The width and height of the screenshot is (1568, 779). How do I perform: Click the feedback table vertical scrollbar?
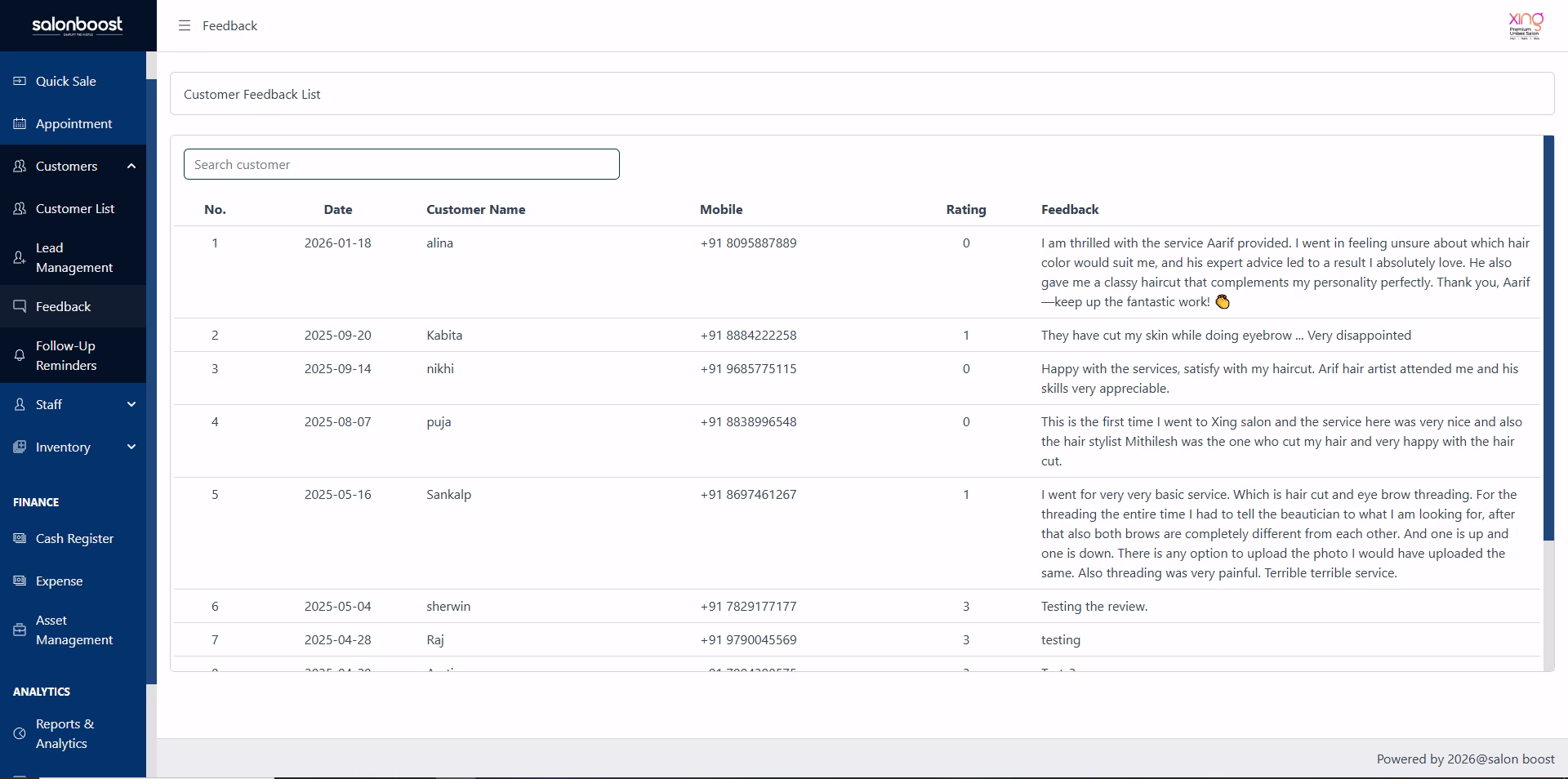(1548, 338)
